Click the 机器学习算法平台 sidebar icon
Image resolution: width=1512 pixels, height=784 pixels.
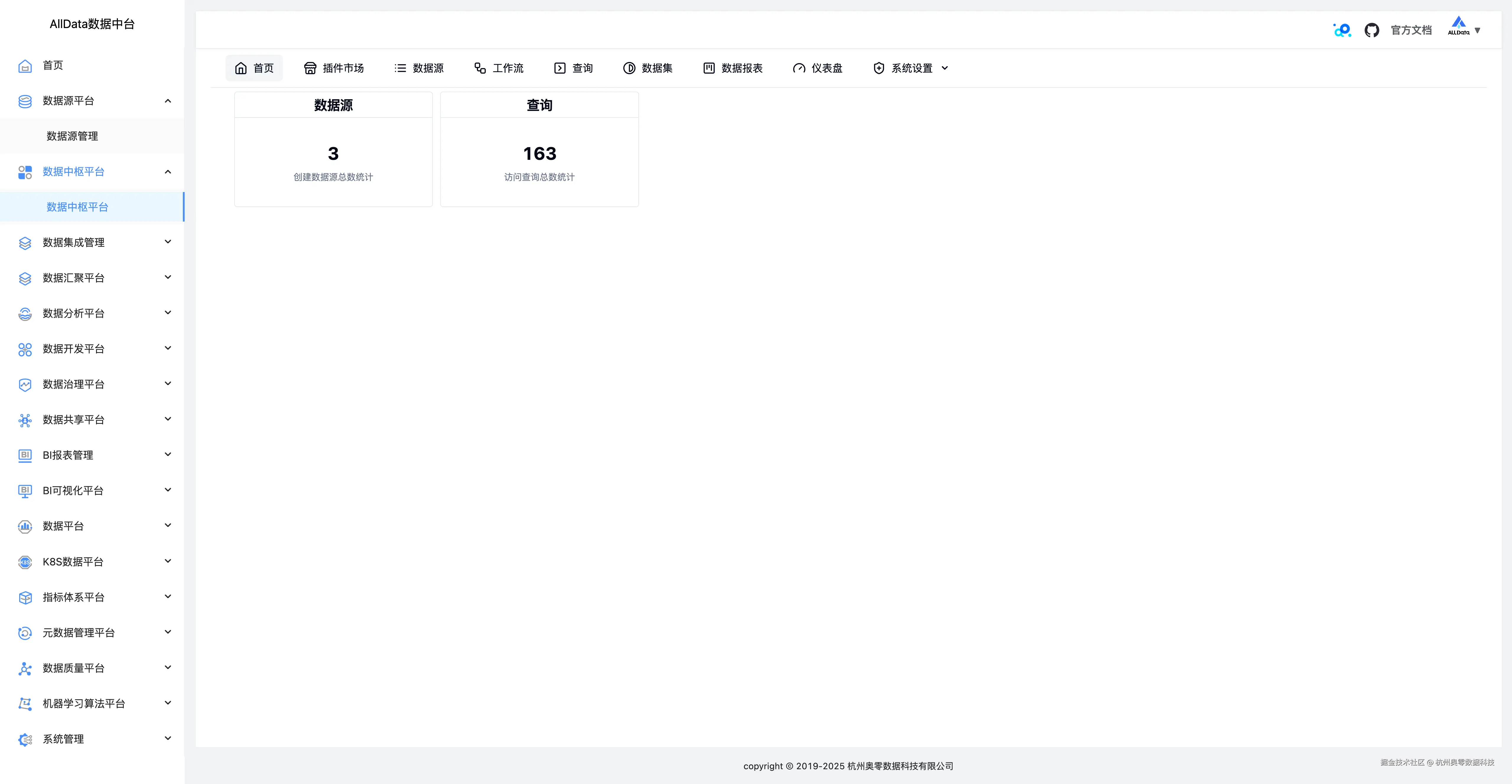(x=25, y=704)
